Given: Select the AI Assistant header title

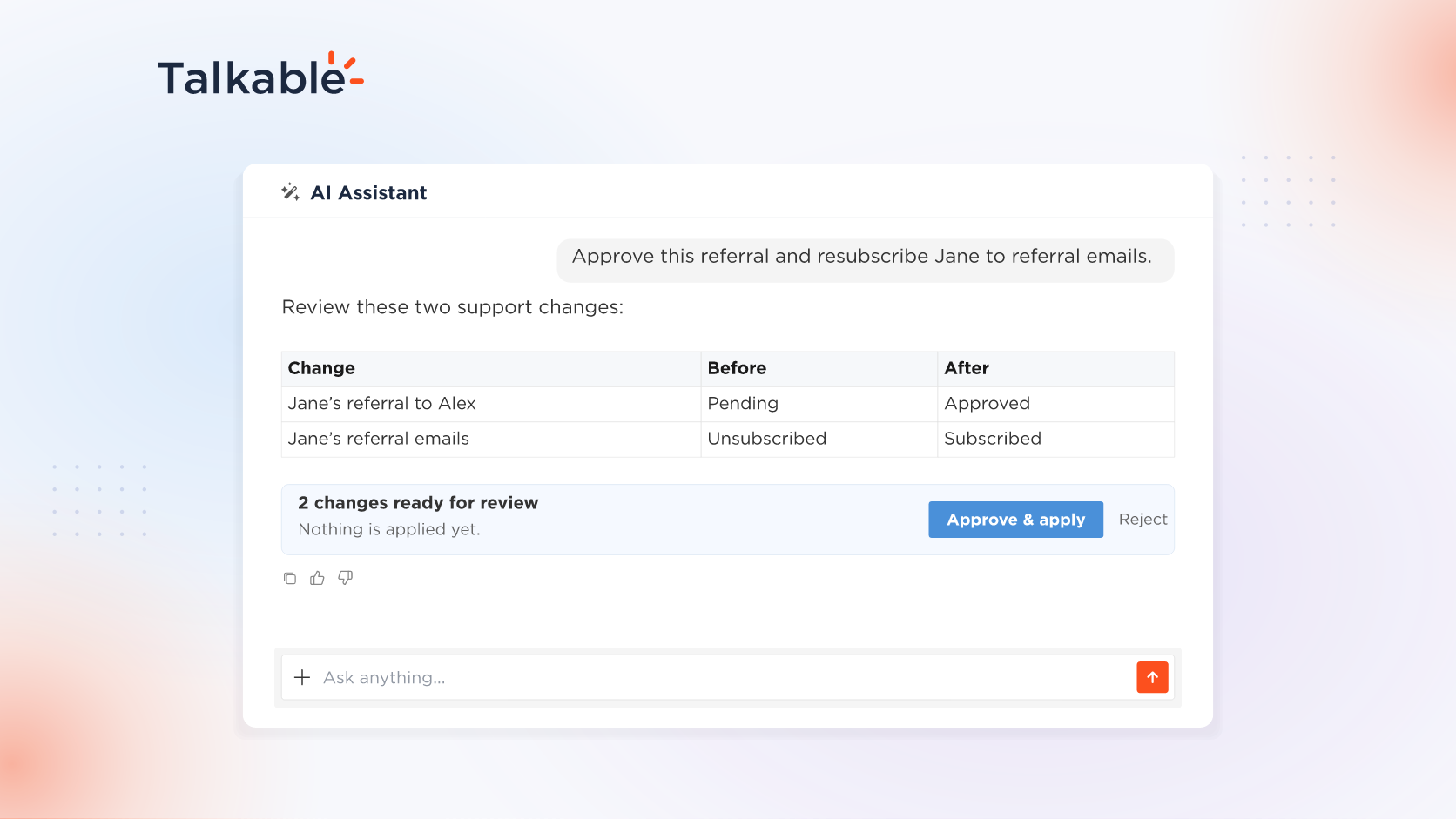Looking at the screenshot, I should pyautogui.click(x=369, y=193).
